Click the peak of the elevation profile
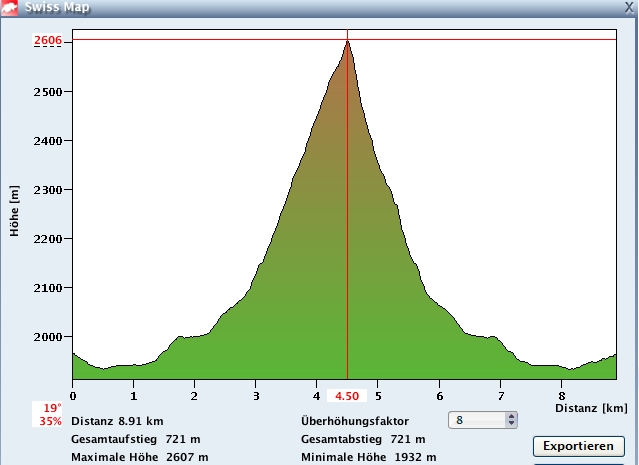 (347, 42)
